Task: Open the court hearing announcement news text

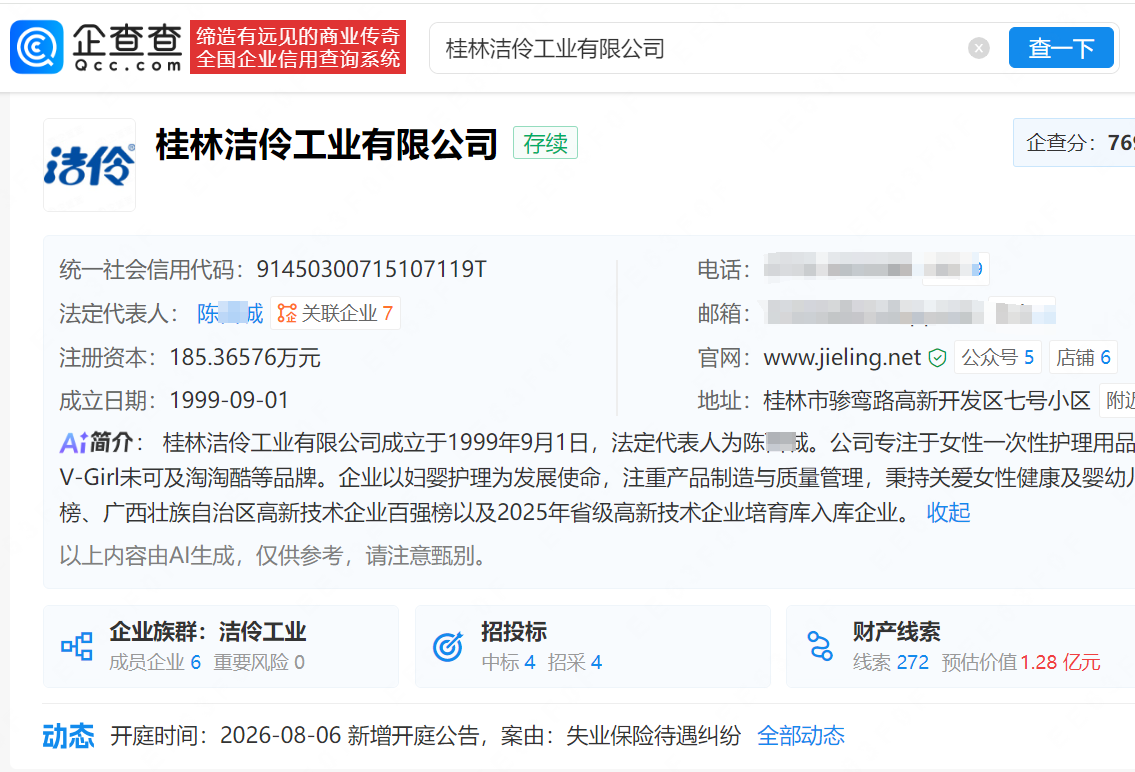Action: (426, 736)
